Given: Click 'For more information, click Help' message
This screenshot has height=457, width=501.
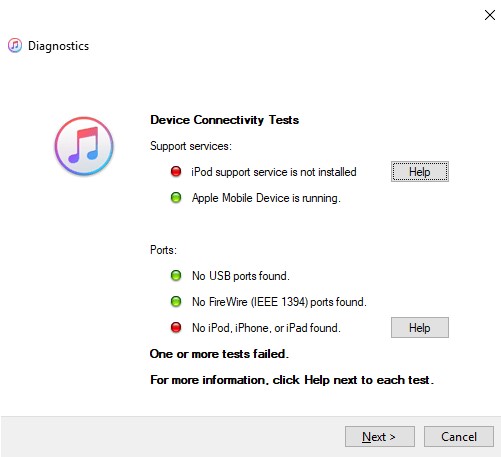Looking at the screenshot, I should (292, 380).
